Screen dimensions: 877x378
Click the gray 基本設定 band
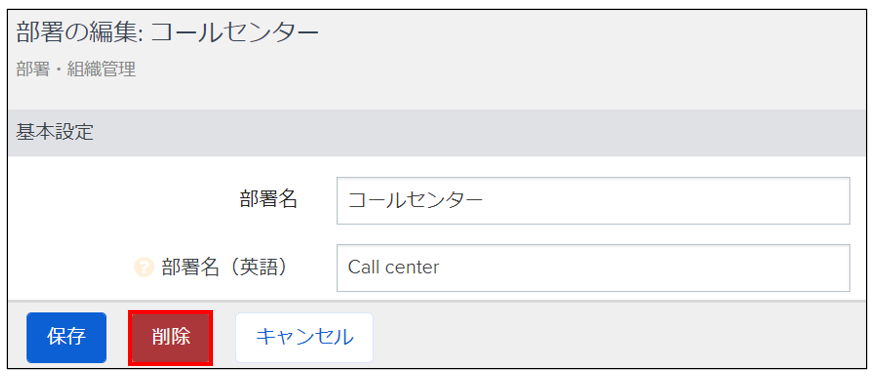point(437,133)
